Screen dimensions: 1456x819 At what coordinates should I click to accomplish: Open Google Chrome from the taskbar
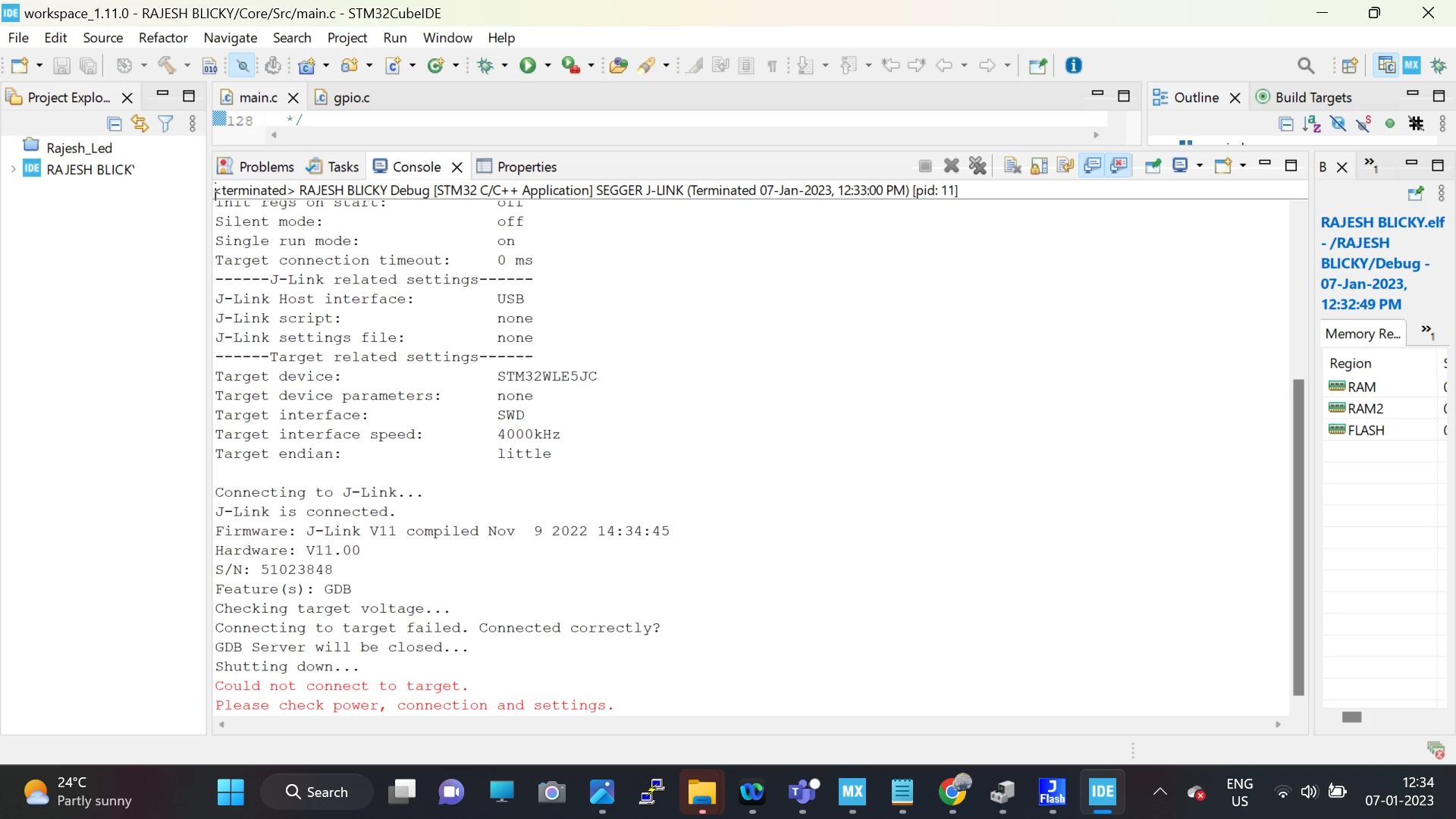952,792
